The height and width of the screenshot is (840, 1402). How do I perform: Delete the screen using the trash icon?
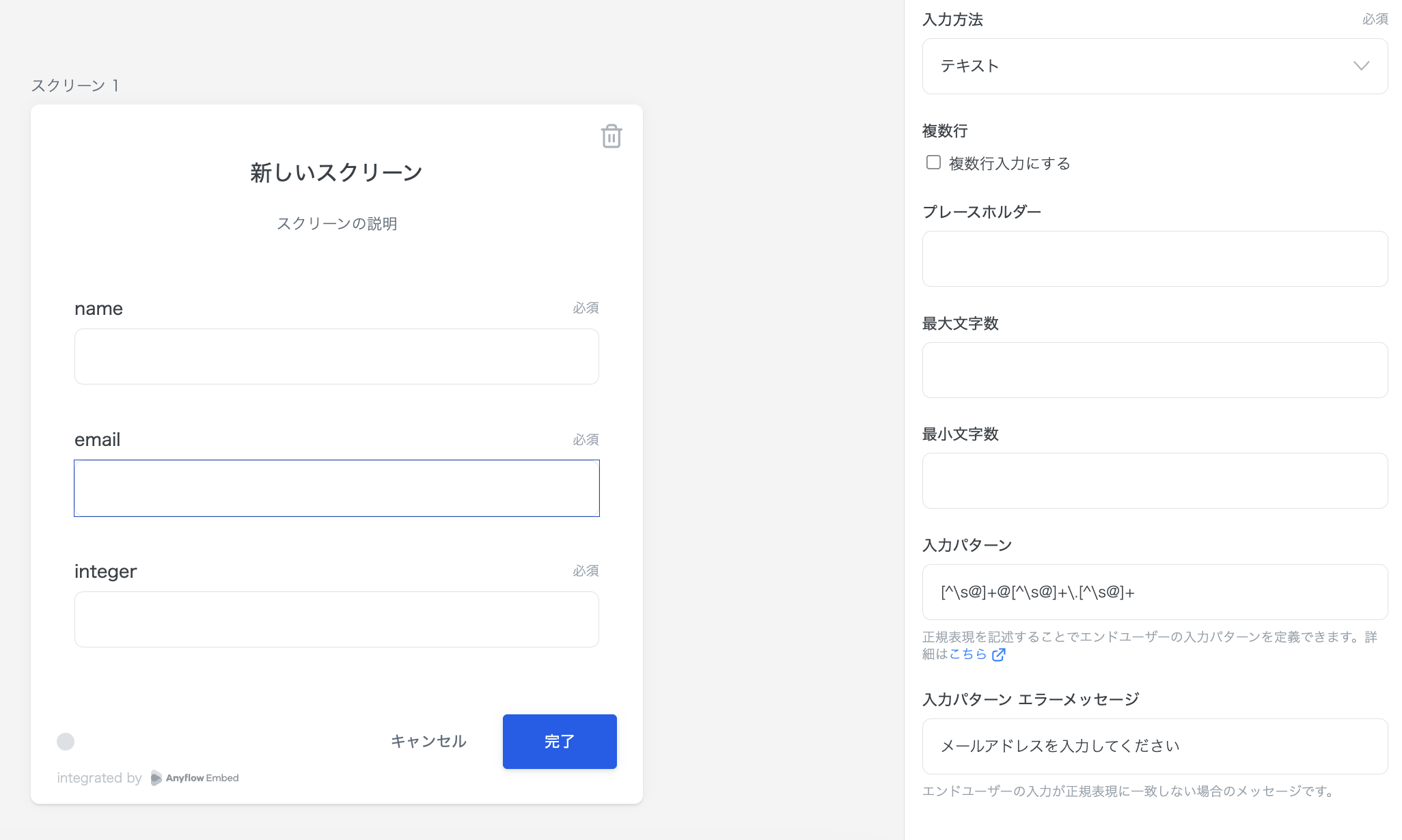pos(611,137)
